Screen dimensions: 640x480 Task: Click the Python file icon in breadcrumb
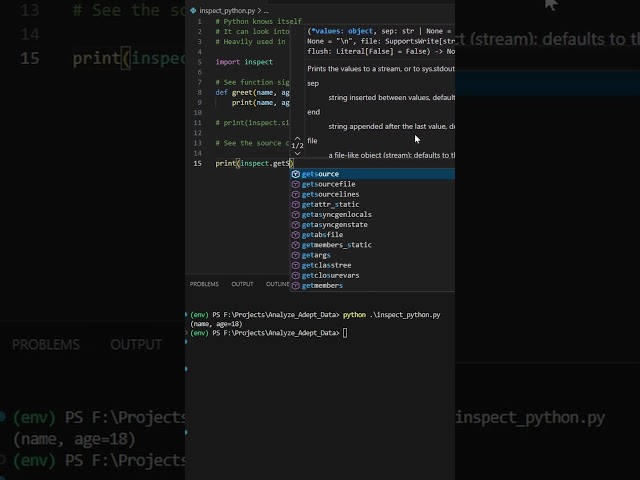click(x=193, y=11)
